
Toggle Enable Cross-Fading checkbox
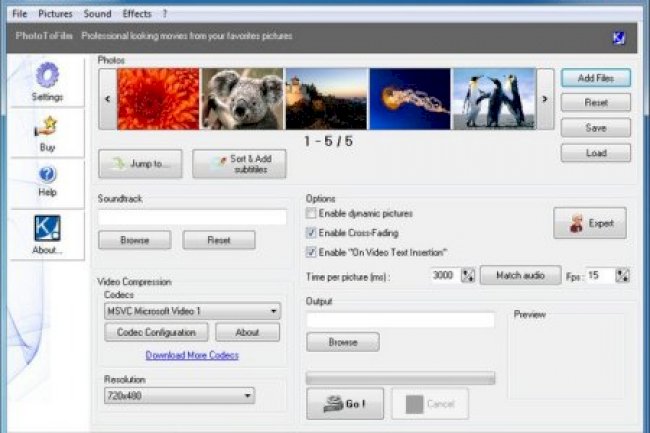(x=312, y=233)
